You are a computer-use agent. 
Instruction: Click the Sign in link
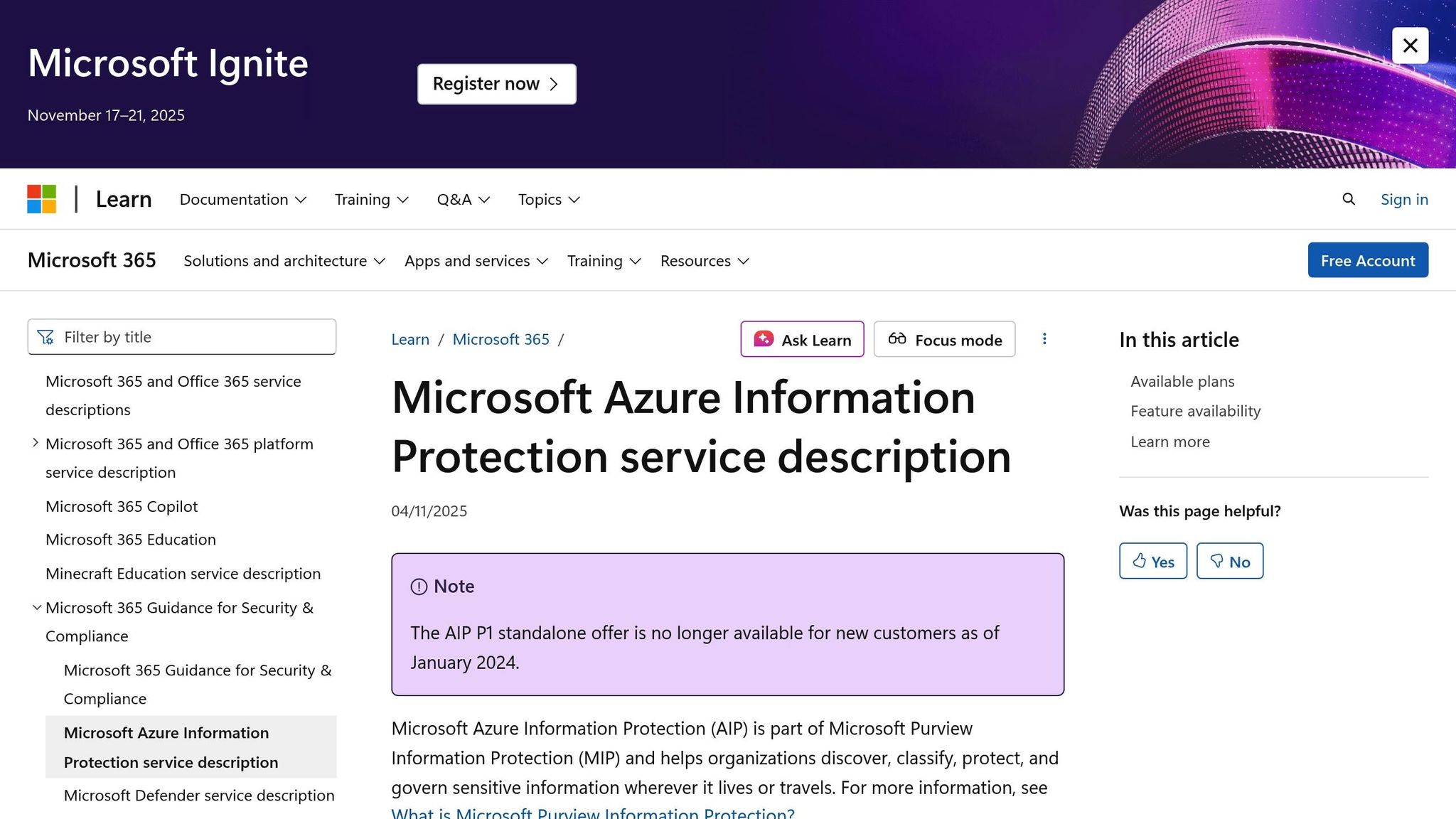coord(1404,199)
